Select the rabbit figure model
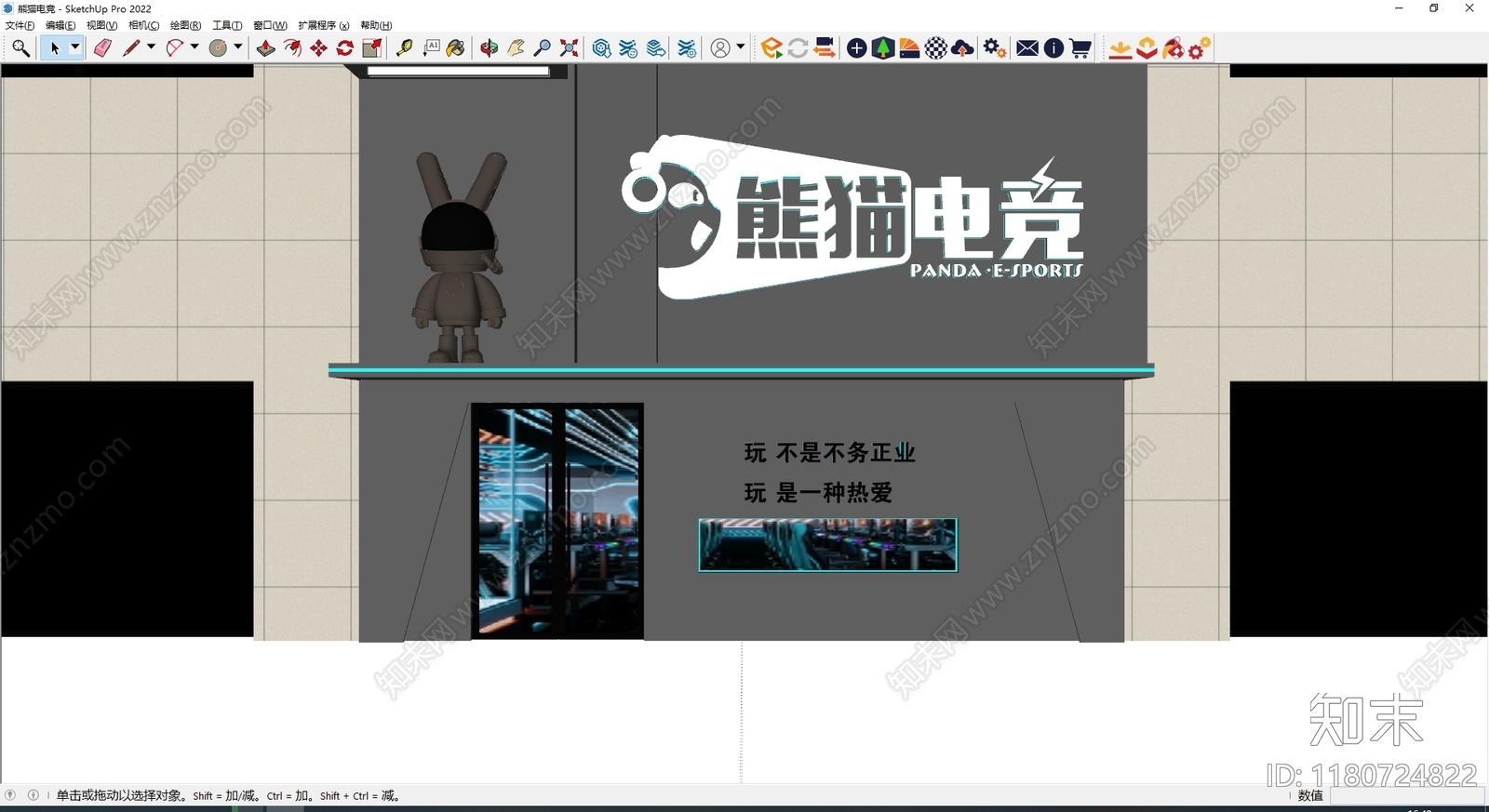 click(460, 257)
